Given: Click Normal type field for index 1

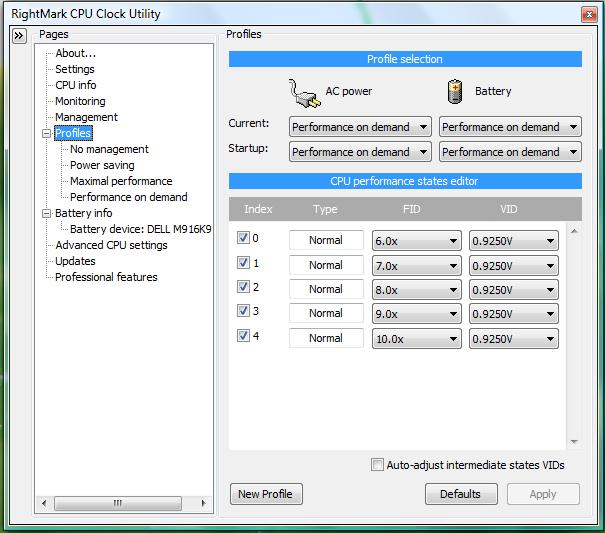Looking at the screenshot, I should point(326,265).
